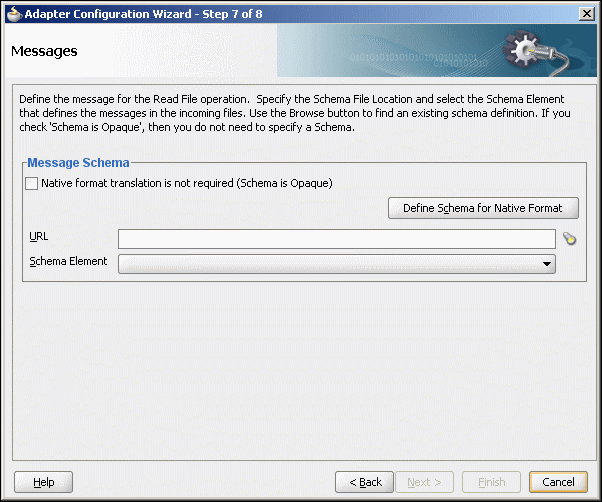
Task: Click Define Schema for Native Format button
Action: [x=483, y=208]
